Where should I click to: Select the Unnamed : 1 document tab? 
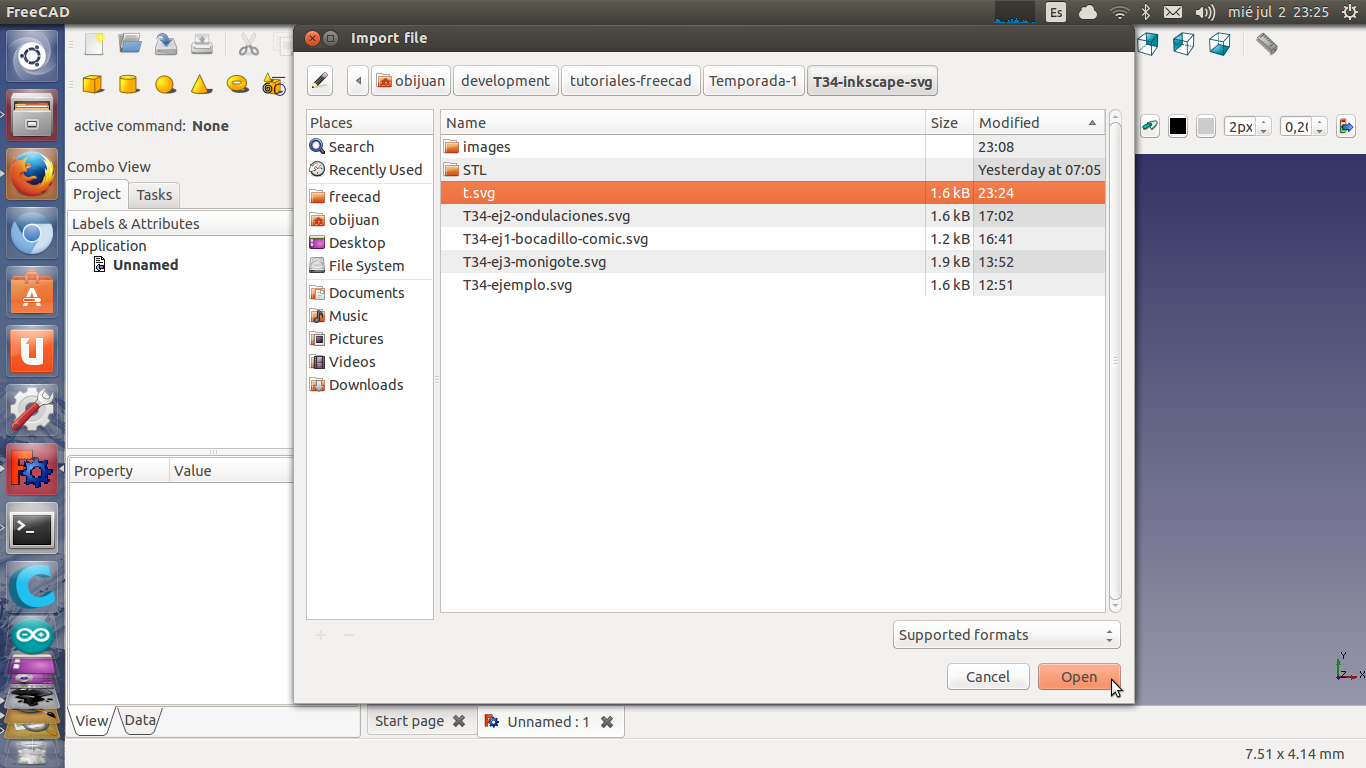(548, 721)
